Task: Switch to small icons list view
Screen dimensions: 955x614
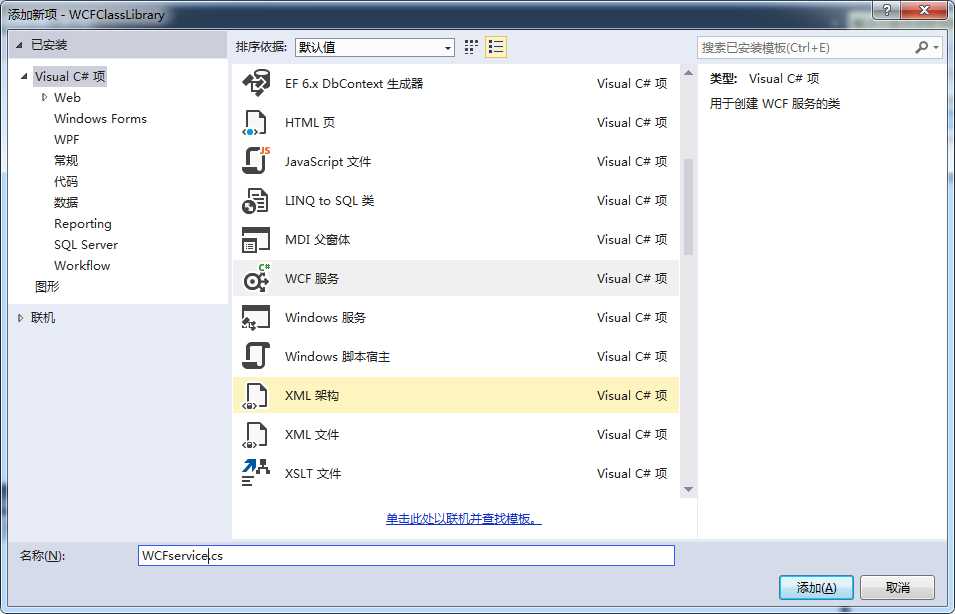Action: (496, 47)
